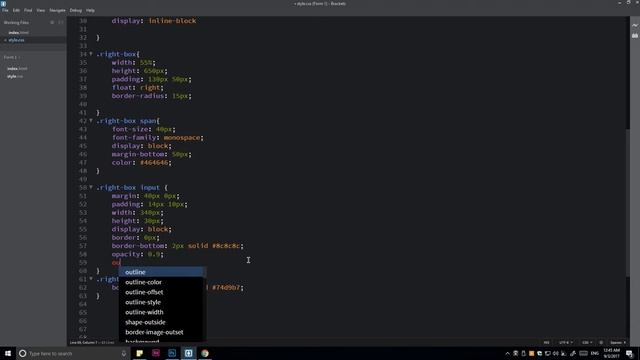Select 'shape-outside' hint

(162, 322)
